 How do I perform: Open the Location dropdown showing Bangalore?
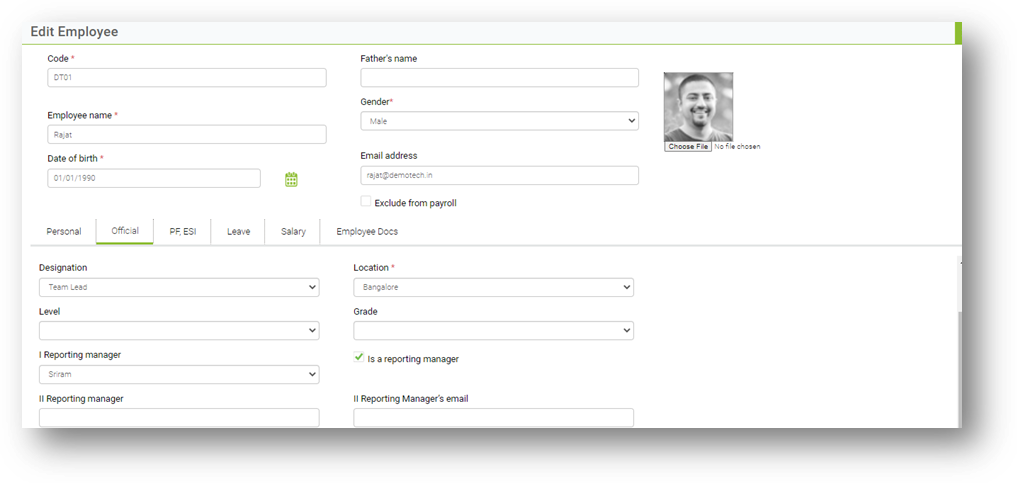coord(494,287)
